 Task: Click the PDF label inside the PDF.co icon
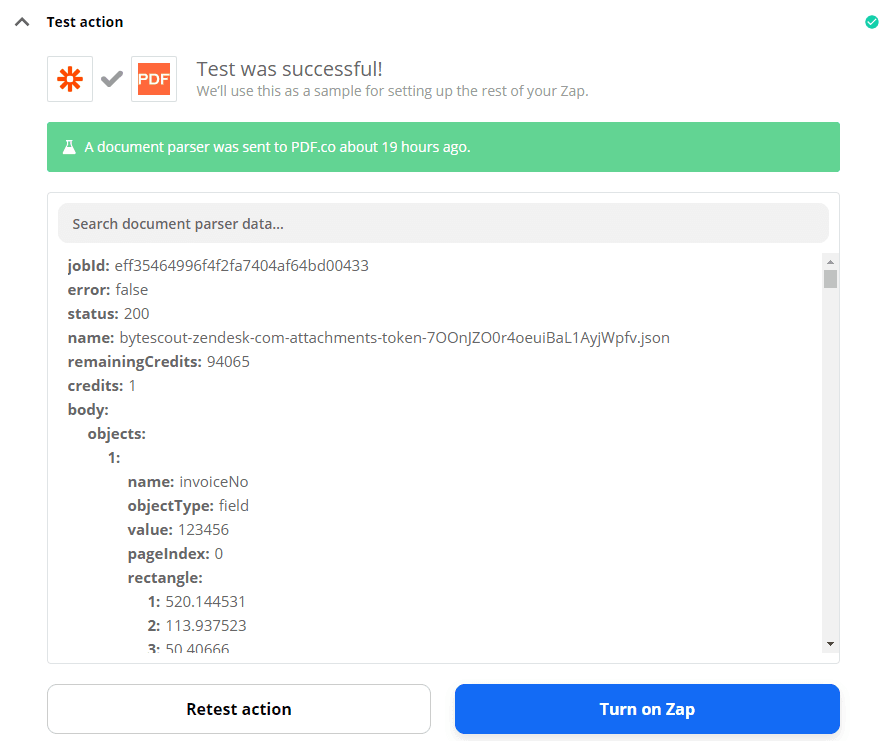154,78
